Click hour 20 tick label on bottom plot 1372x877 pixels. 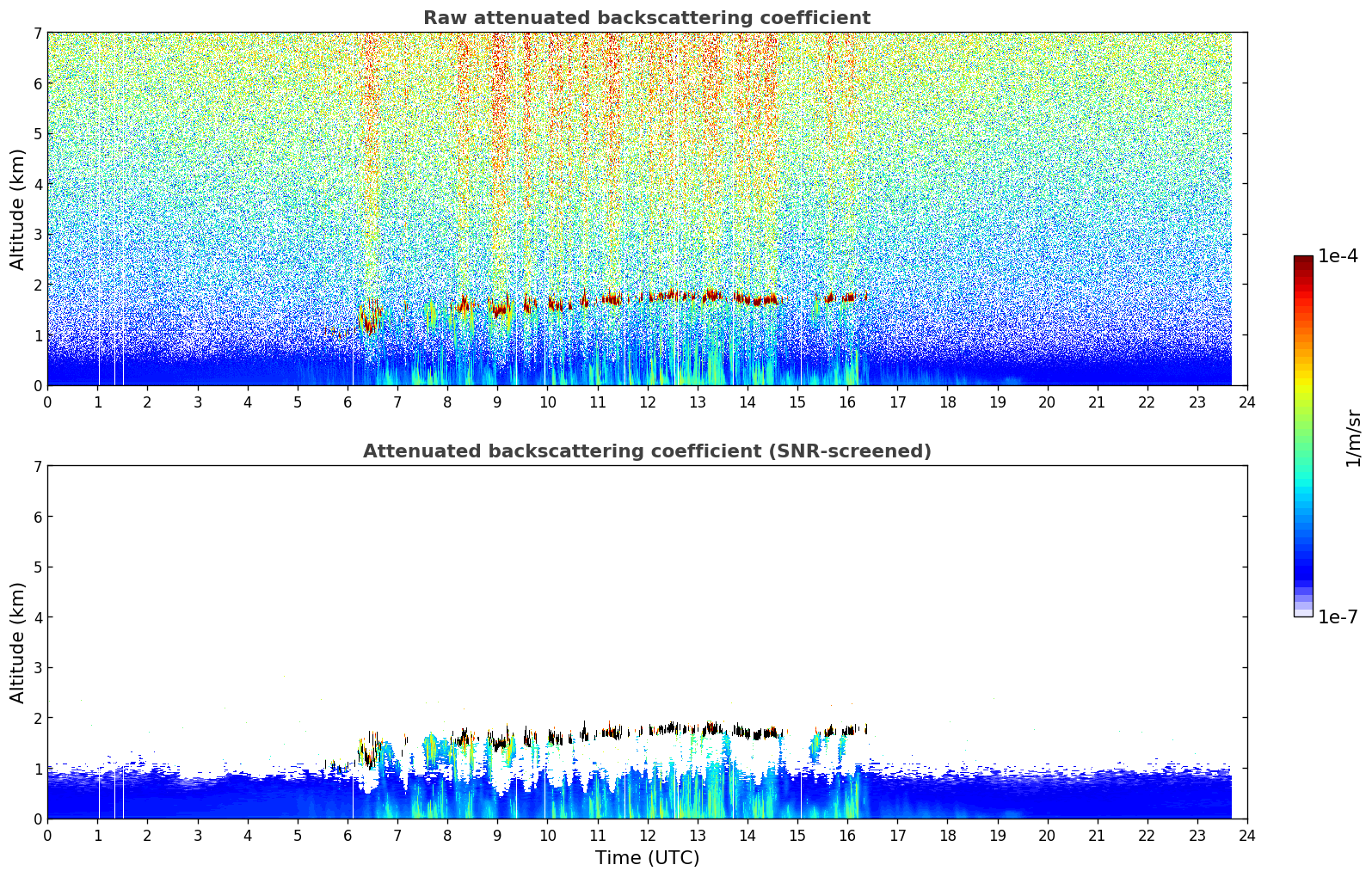[x=1047, y=836]
